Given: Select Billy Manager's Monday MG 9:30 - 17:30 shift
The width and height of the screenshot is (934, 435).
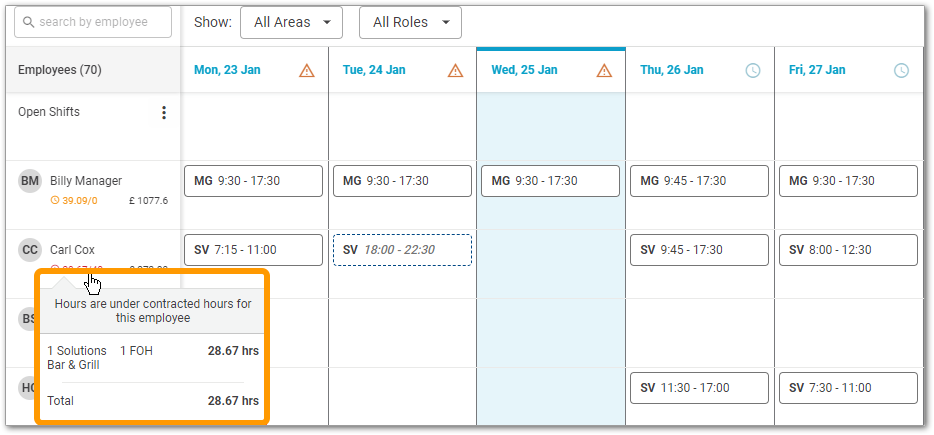Looking at the screenshot, I should point(253,181).
